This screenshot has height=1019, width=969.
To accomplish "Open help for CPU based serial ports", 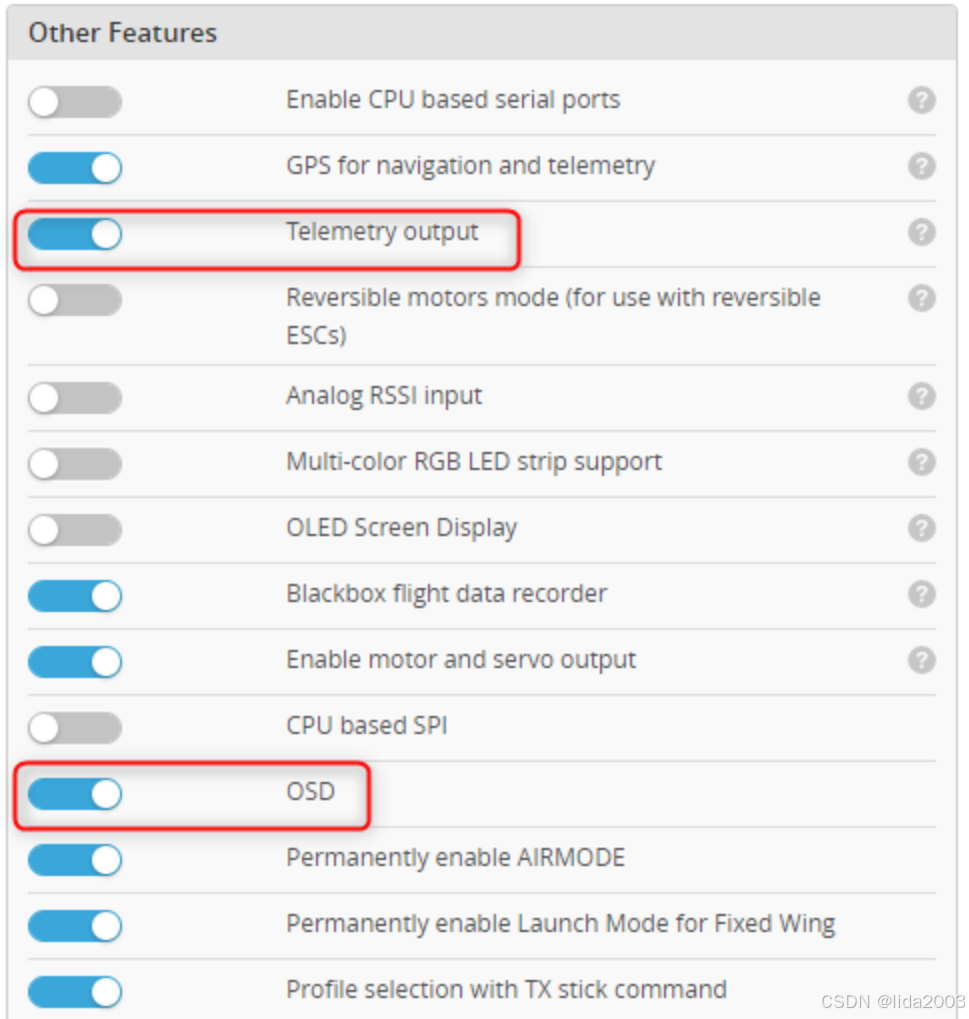I will pos(921,100).
